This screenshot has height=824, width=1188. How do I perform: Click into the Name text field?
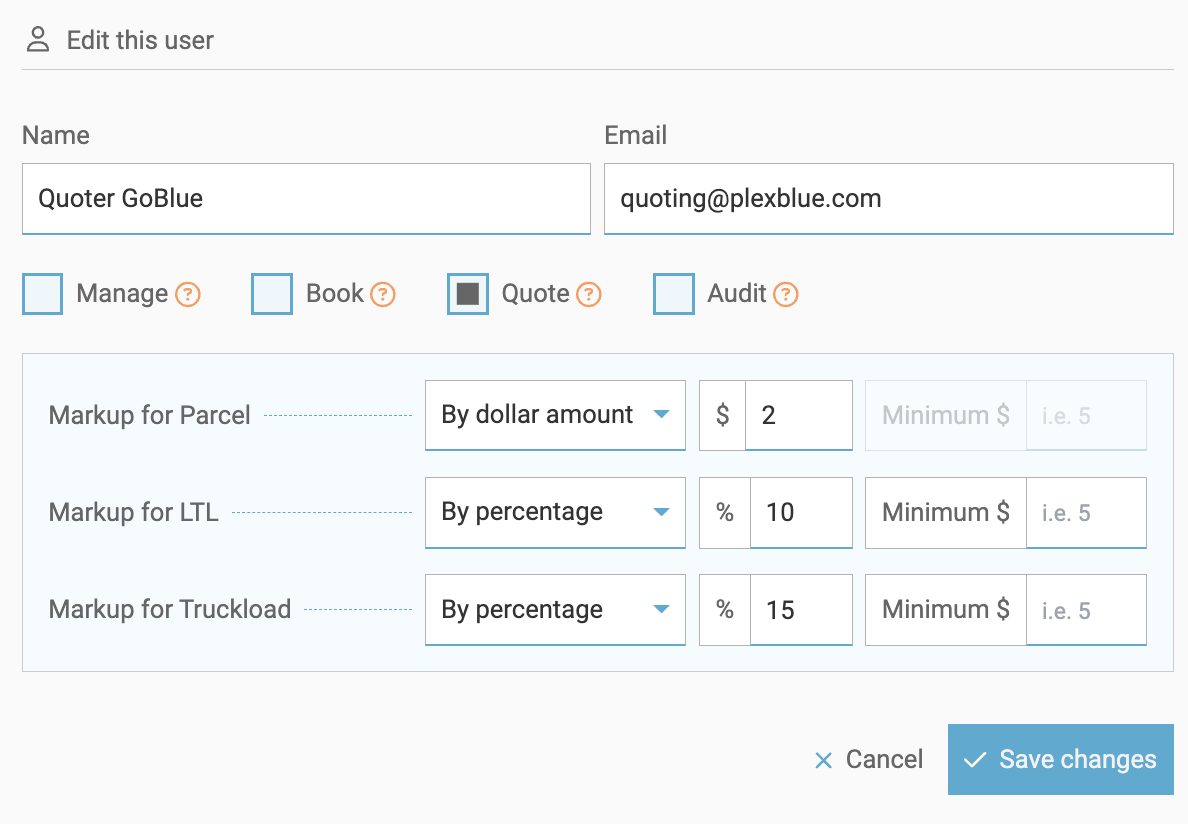pos(306,199)
